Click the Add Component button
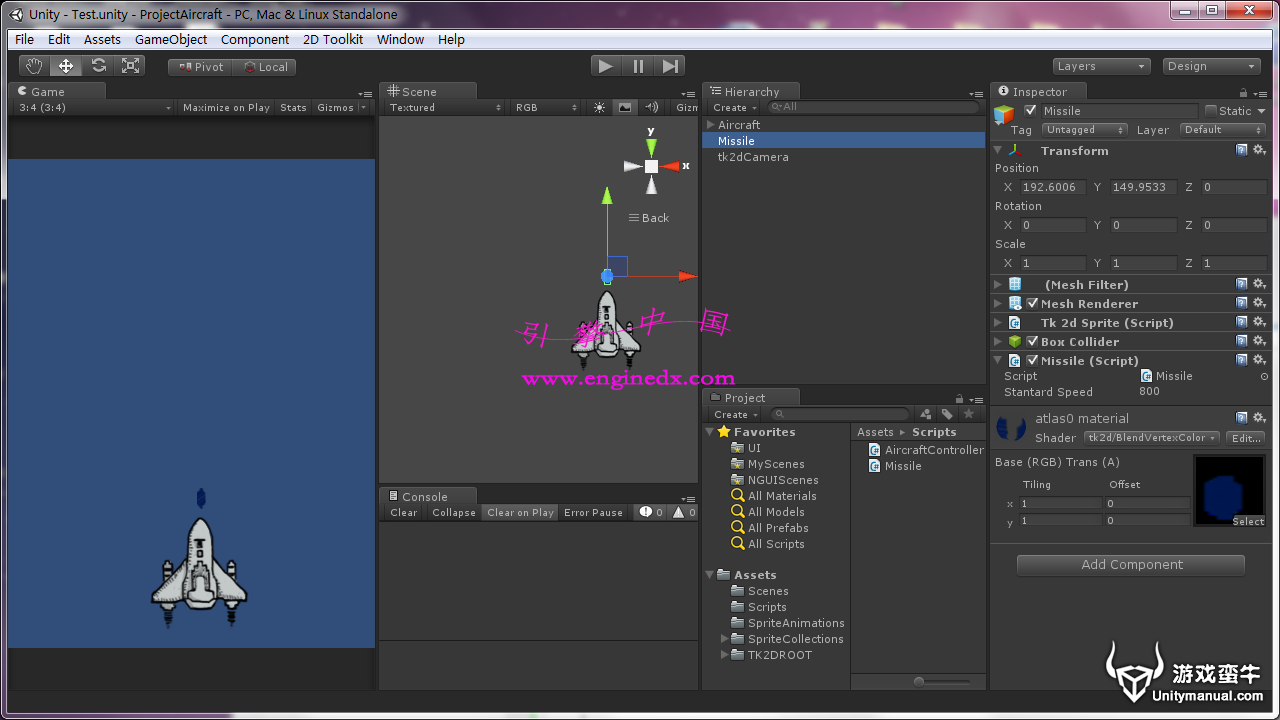 (x=1131, y=565)
